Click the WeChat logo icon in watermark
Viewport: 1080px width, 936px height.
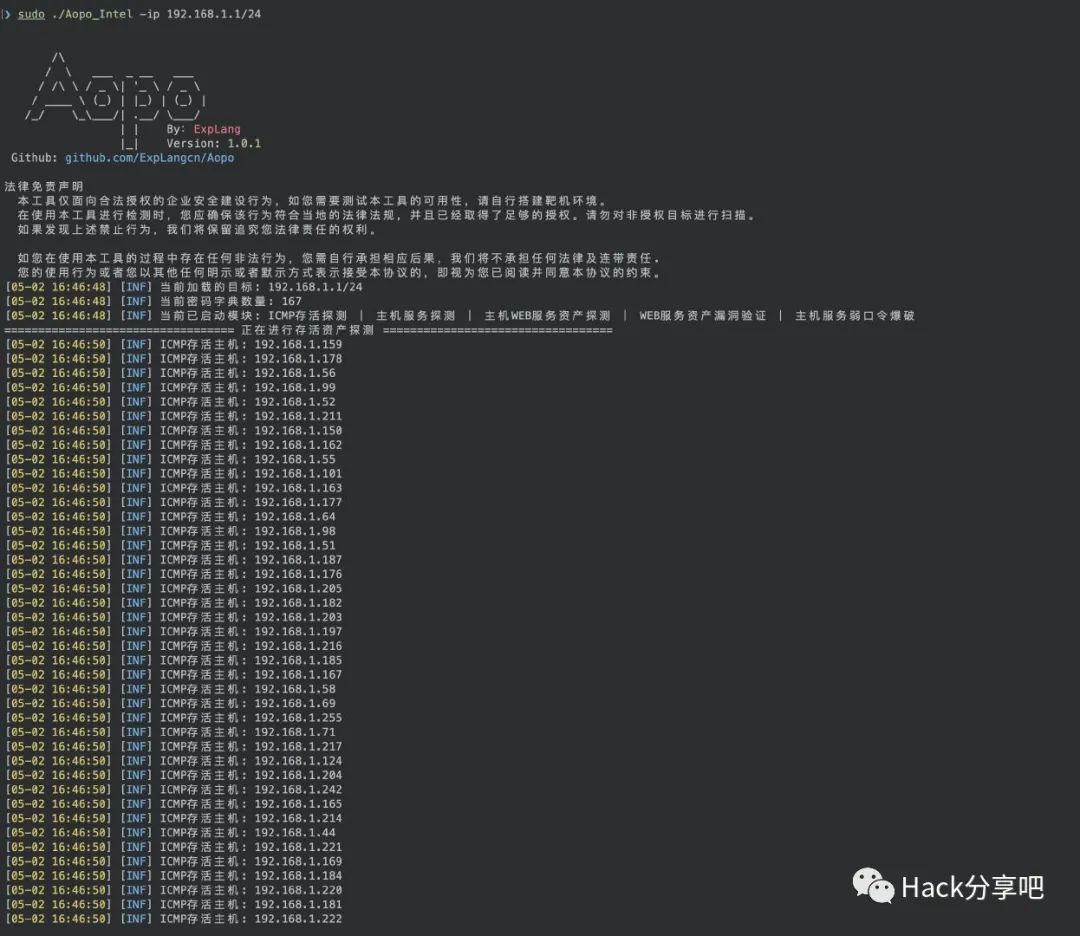click(872, 886)
